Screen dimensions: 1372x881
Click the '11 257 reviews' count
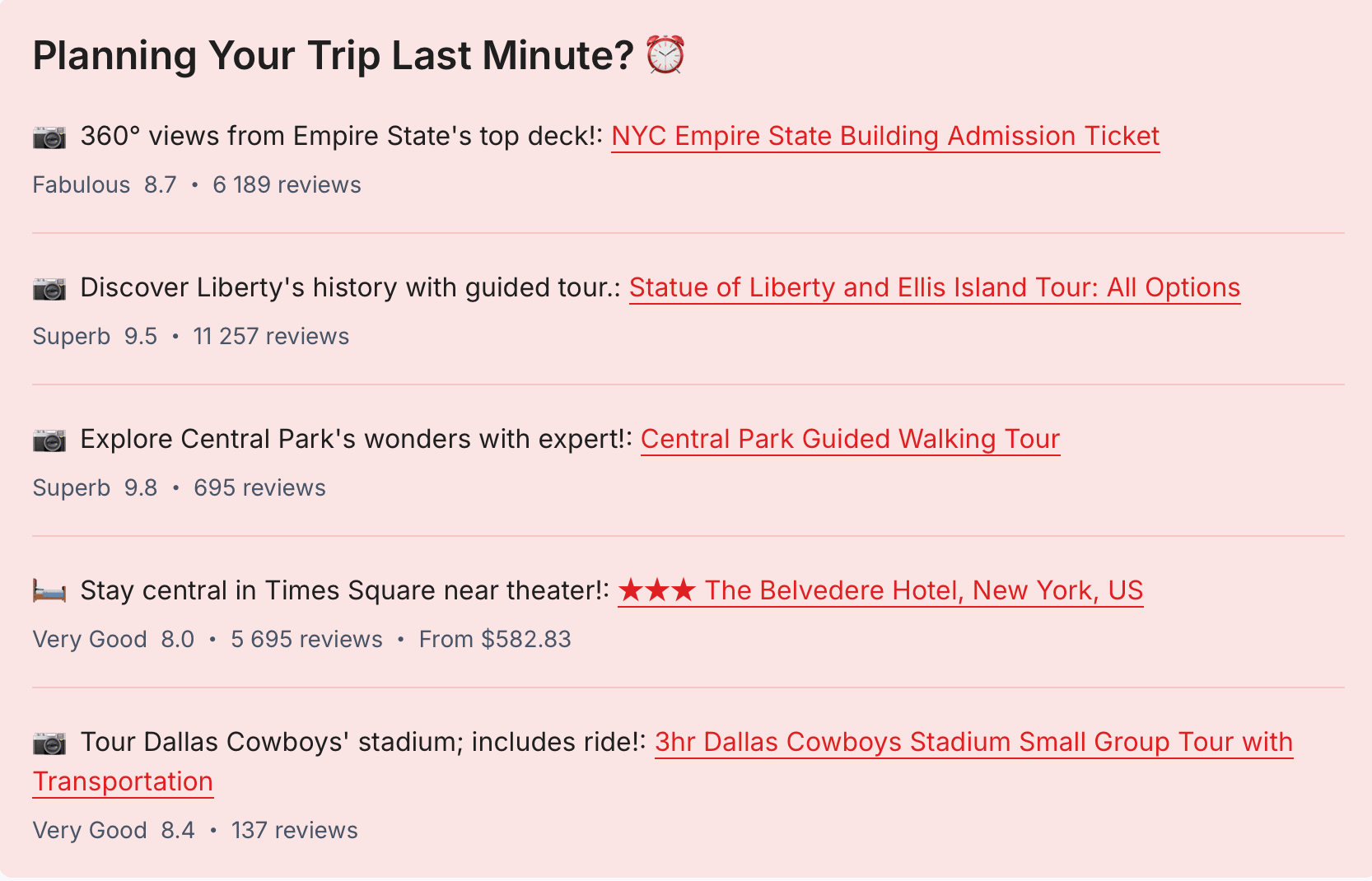(271, 336)
